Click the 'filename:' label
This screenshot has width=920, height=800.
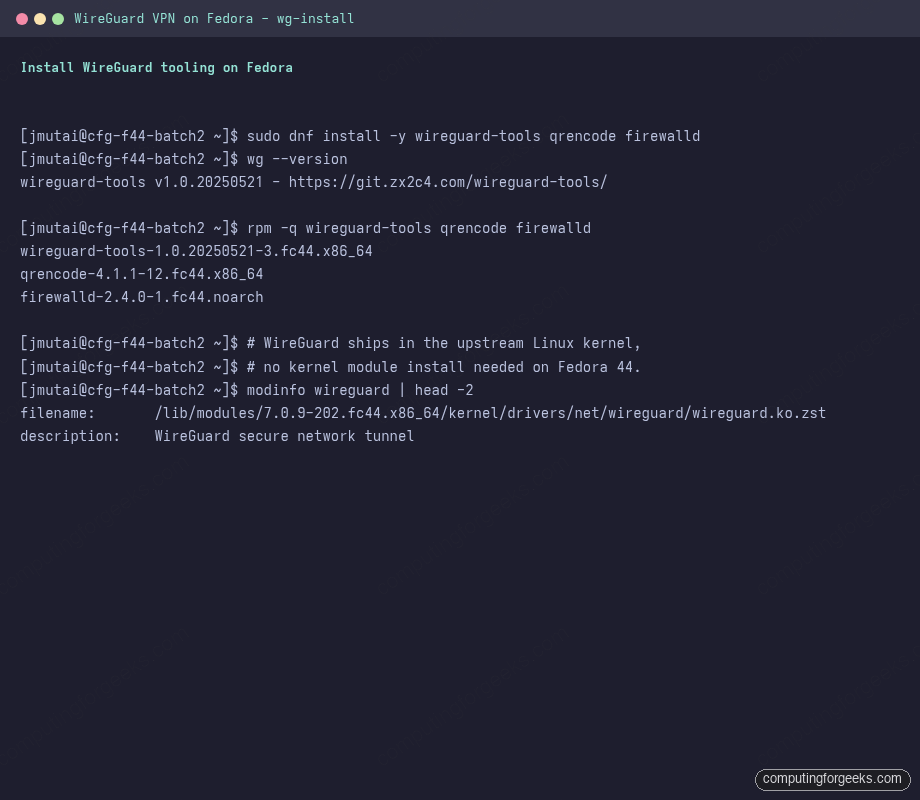pyautogui.click(x=58, y=413)
